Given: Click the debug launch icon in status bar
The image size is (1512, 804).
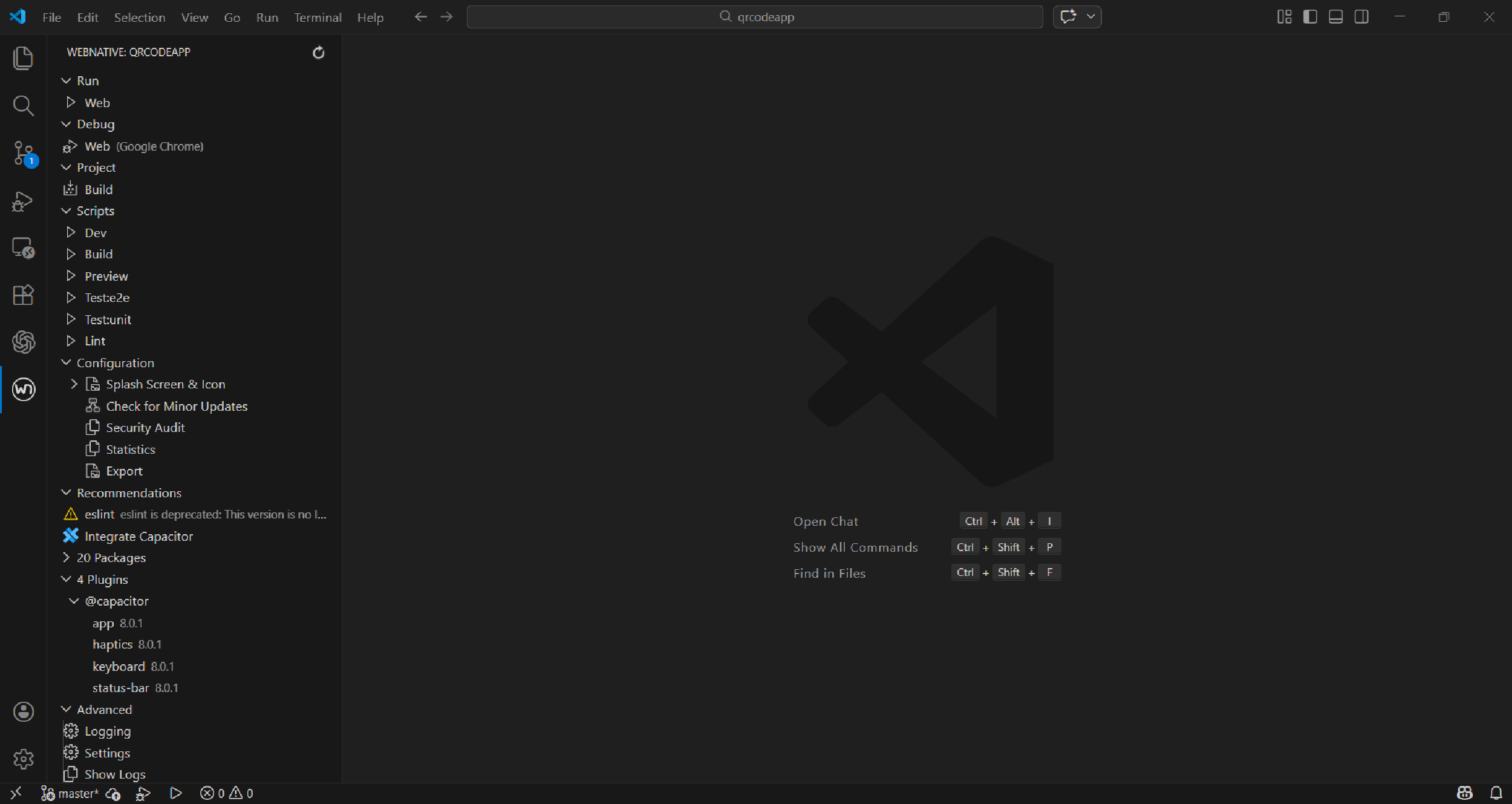Looking at the screenshot, I should coord(143,793).
